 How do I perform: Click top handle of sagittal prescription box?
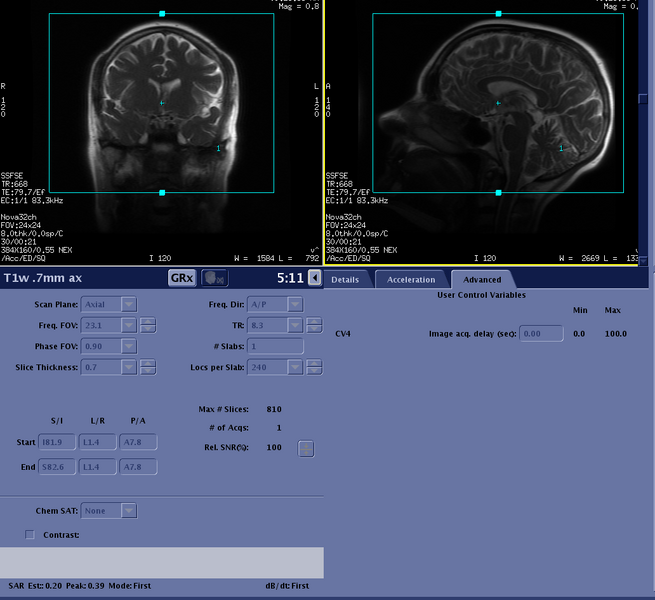pyautogui.click(x=498, y=14)
